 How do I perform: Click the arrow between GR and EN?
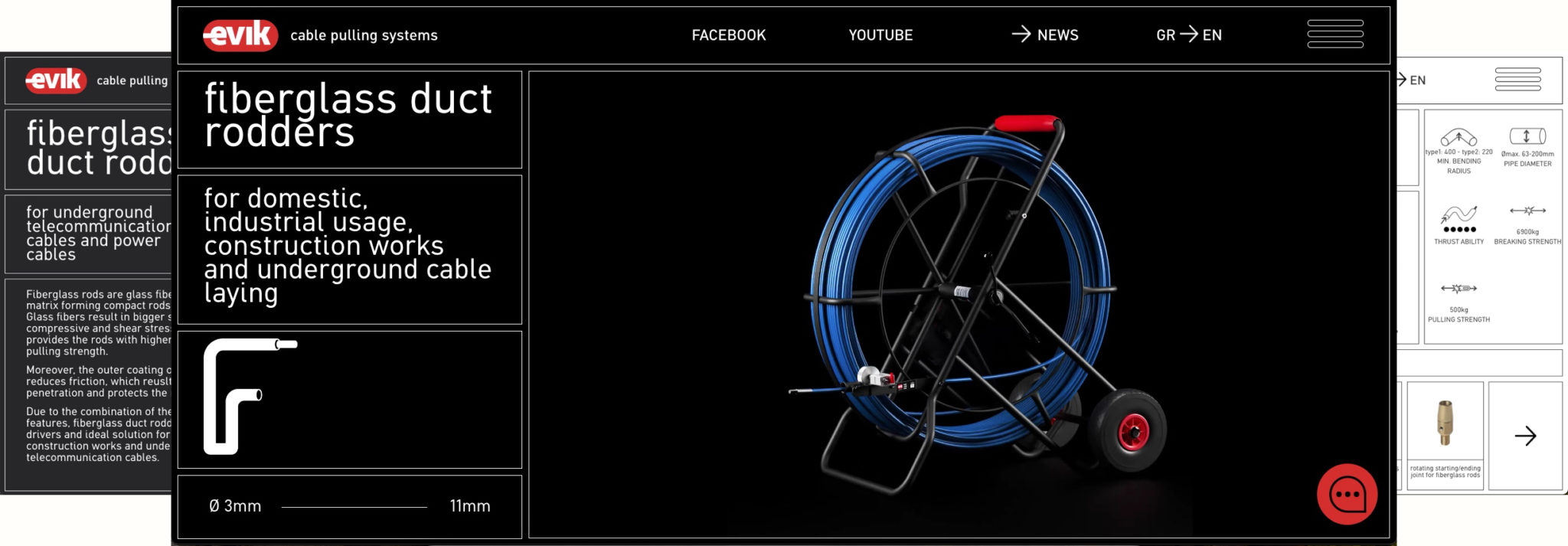1189,34
